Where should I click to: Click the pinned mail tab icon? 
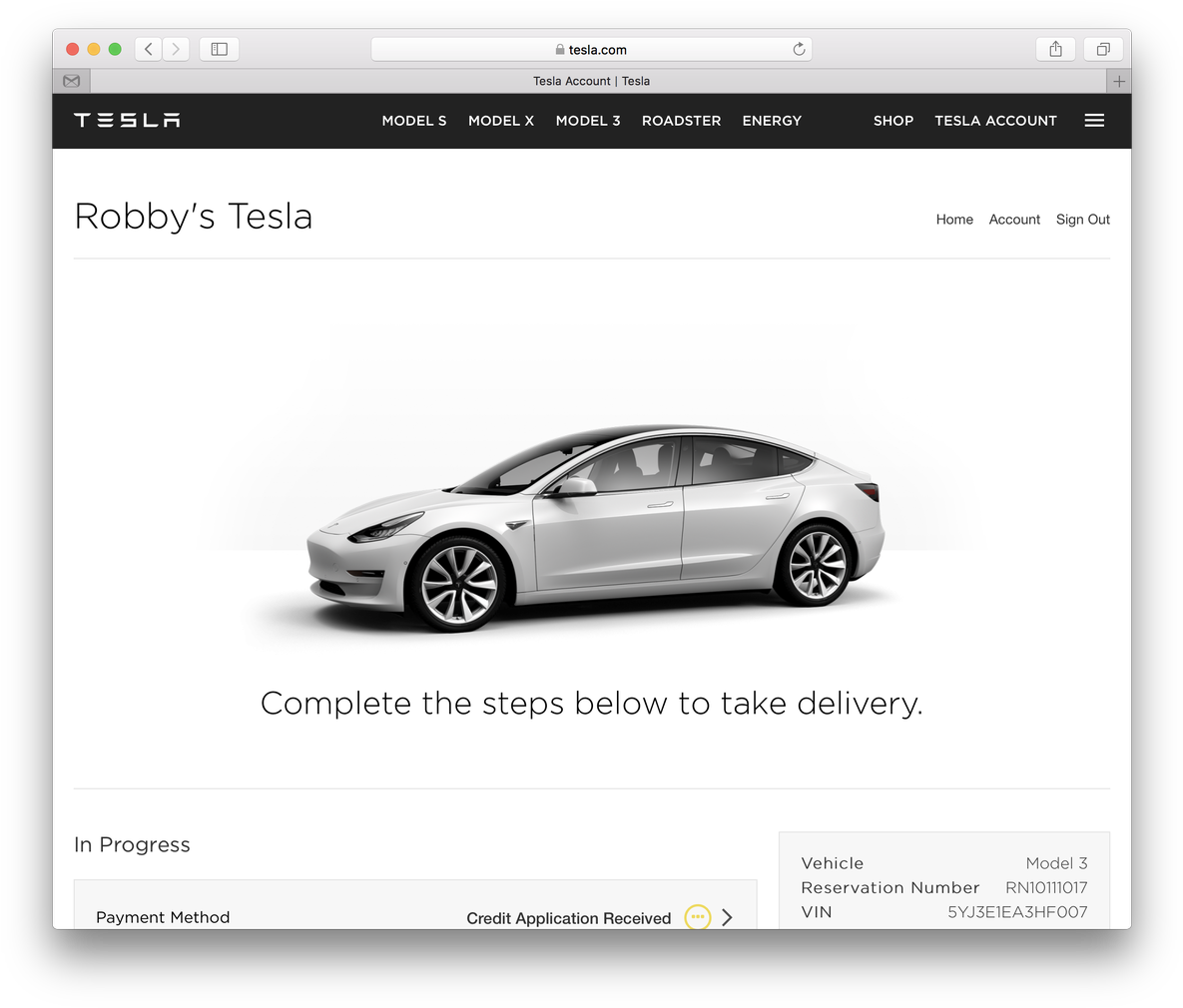pos(72,81)
